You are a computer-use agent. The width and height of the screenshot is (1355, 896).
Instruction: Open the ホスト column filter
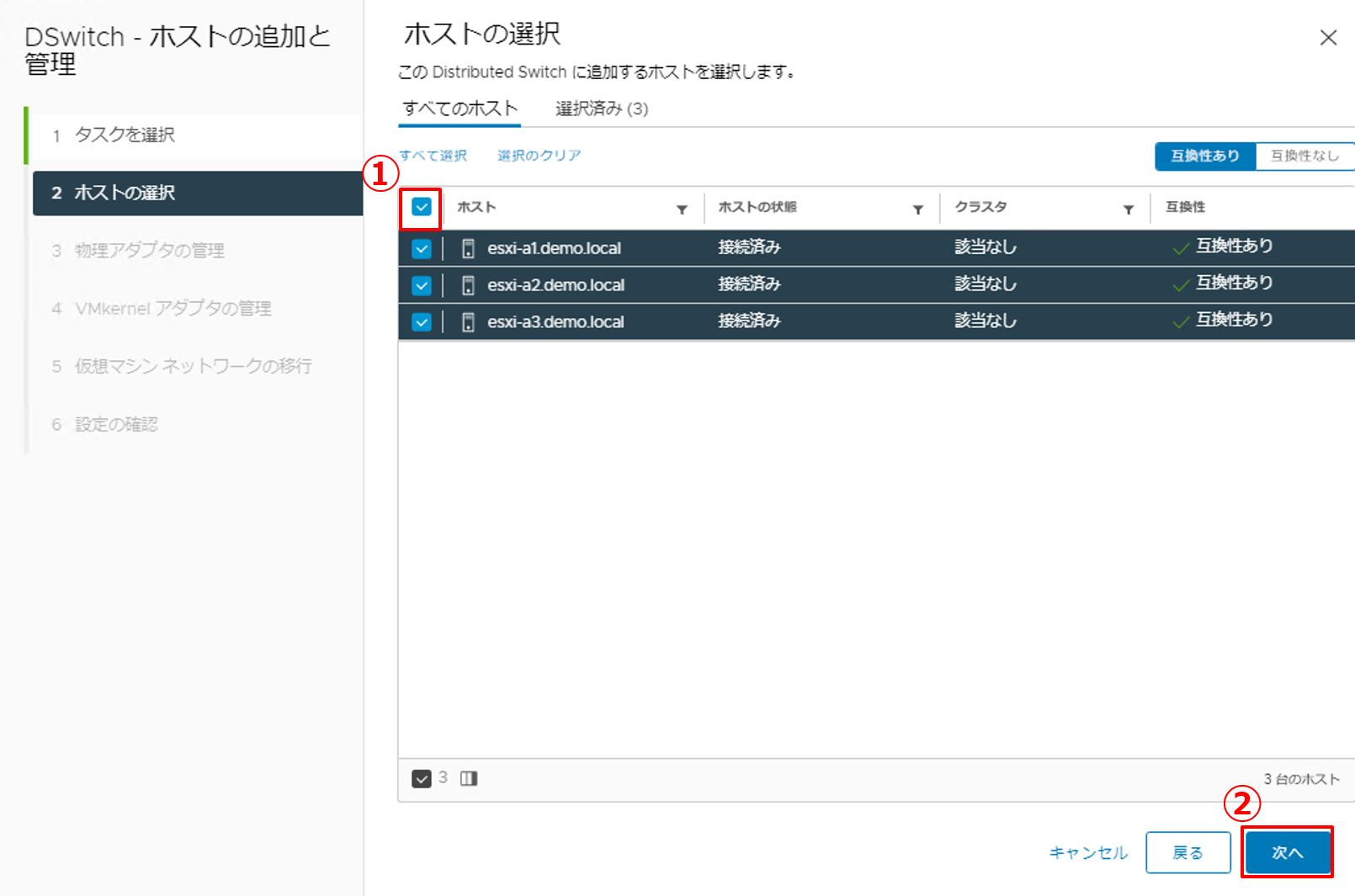(x=682, y=209)
